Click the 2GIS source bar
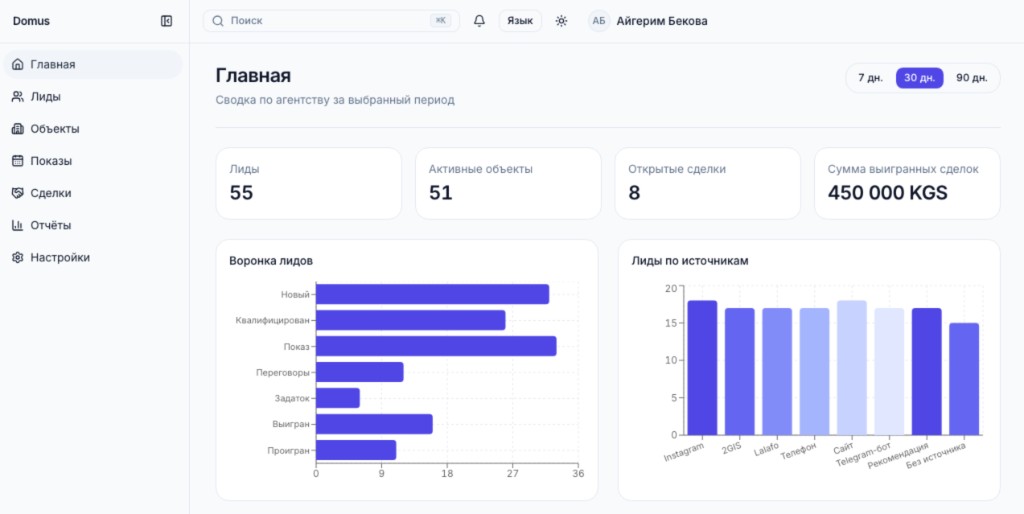This screenshot has width=1024, height=514. [x=739, y=372]
